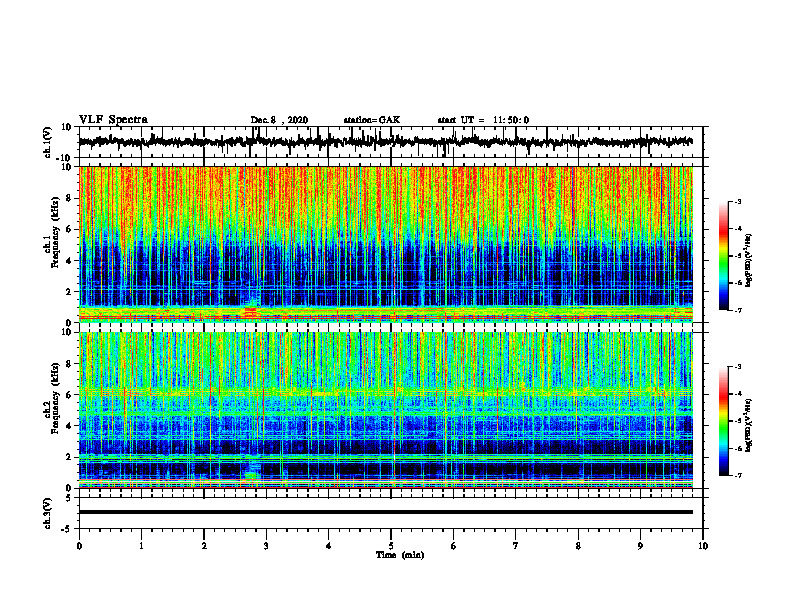The image size is (792, 612).
Task: Click the ch.2 spectrogram panel
Action: pos(386,410)
